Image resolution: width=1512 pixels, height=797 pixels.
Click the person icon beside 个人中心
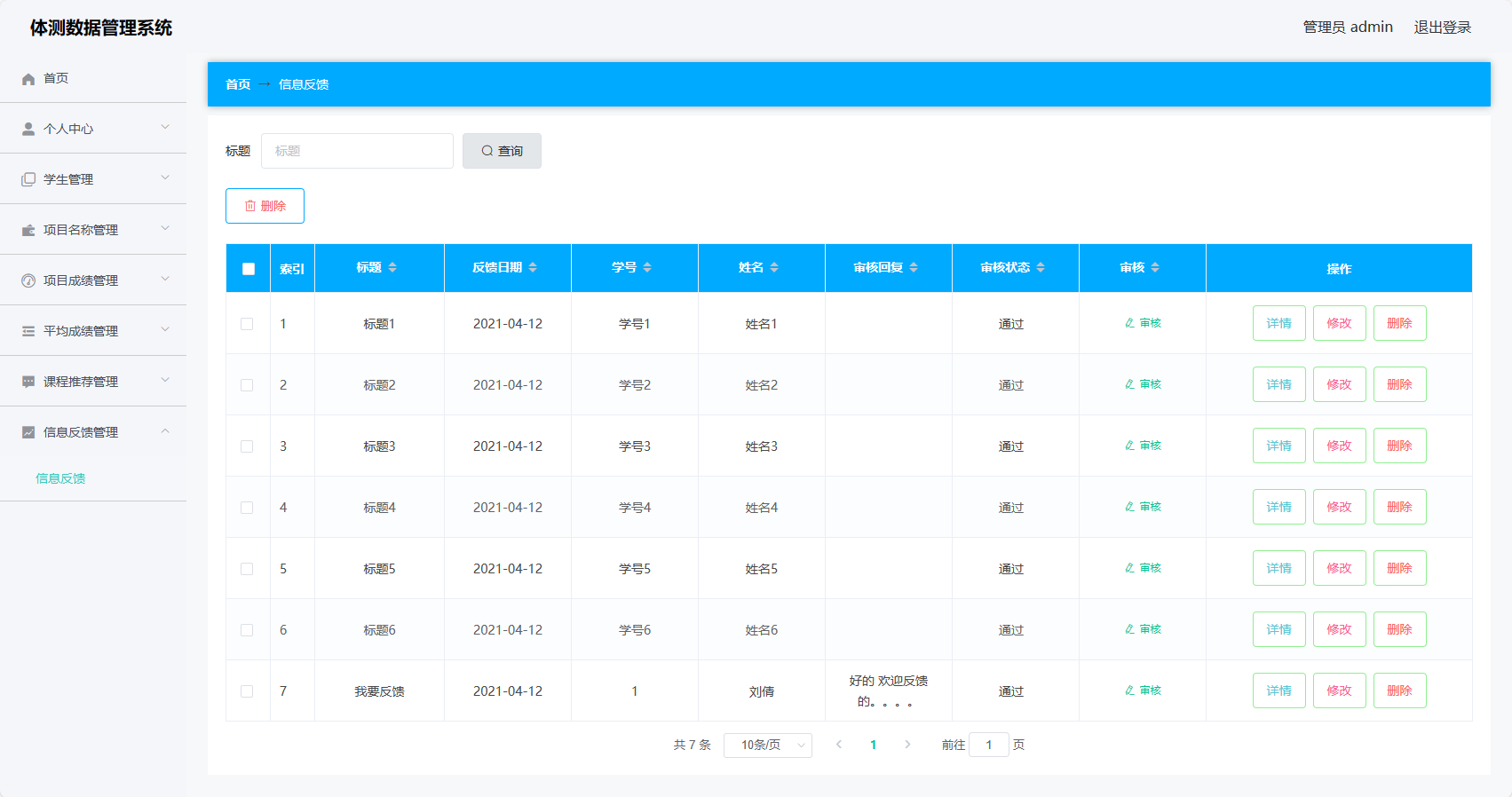(28, 129)
